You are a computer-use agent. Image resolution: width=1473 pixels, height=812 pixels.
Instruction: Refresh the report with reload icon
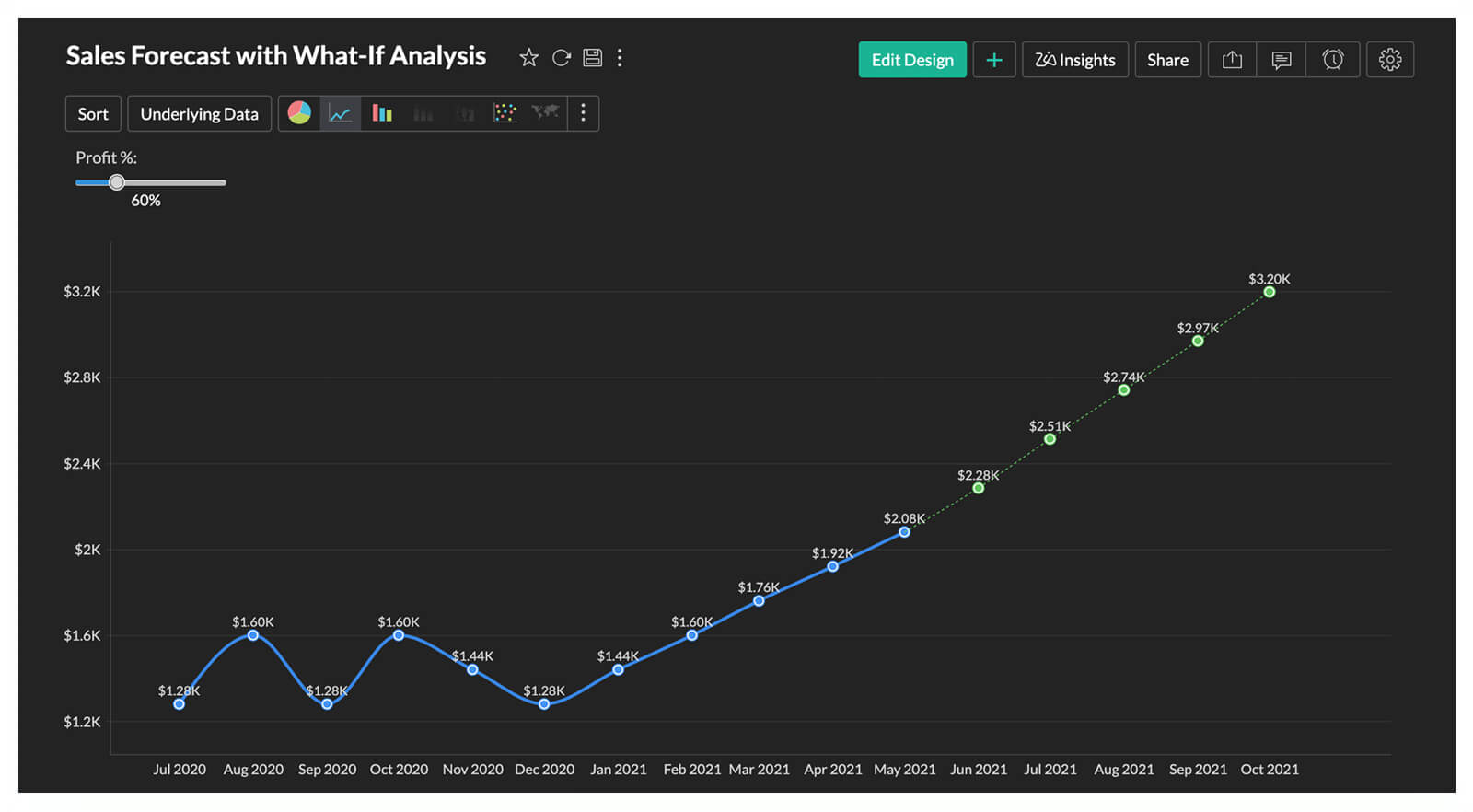coord(561,58)
